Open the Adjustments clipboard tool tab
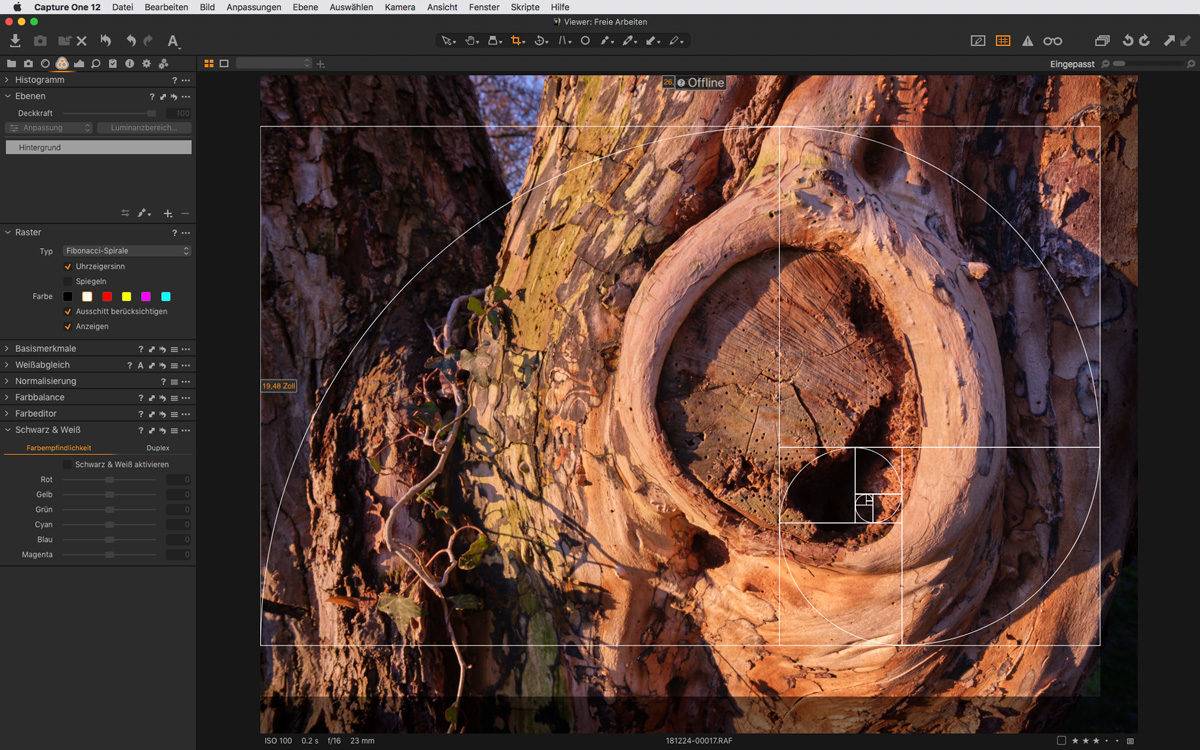1200x750 pixels. pyautogui.click(x=113, y=63)
